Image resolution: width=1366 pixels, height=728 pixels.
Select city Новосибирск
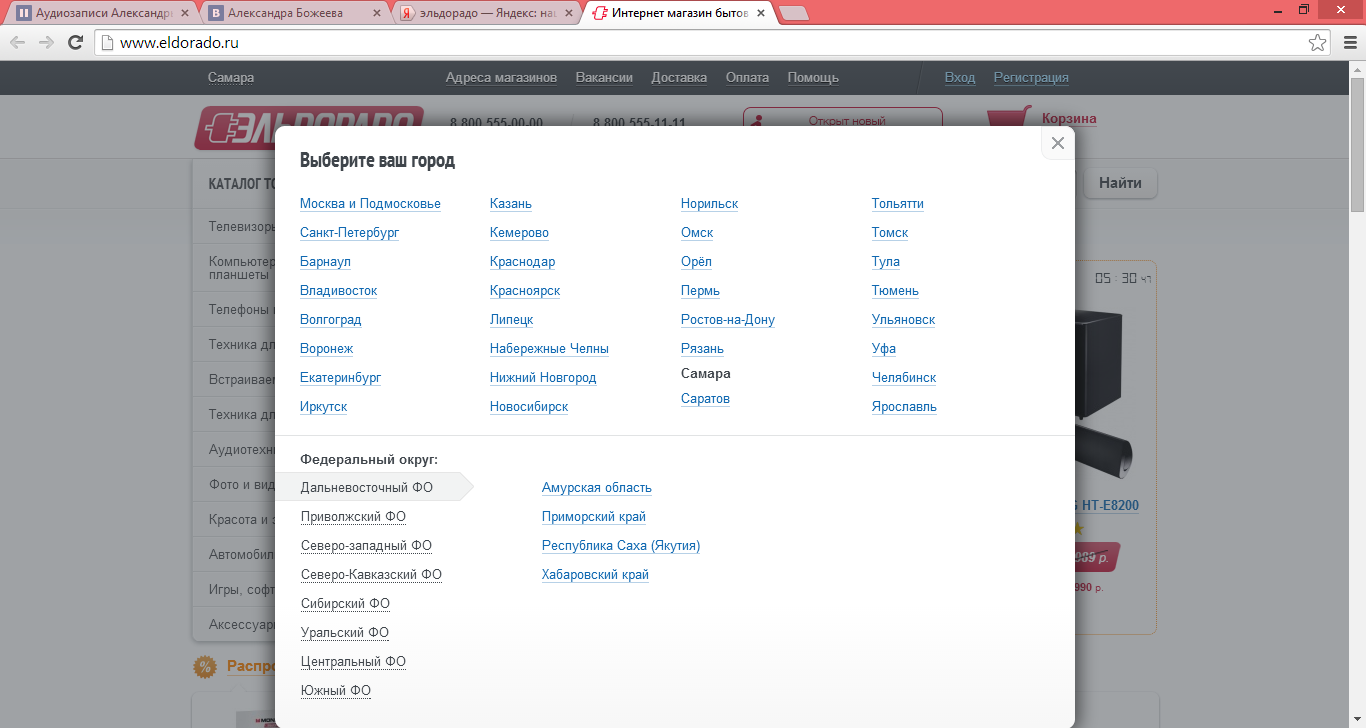pyautogui.click(x=529, y=407)
